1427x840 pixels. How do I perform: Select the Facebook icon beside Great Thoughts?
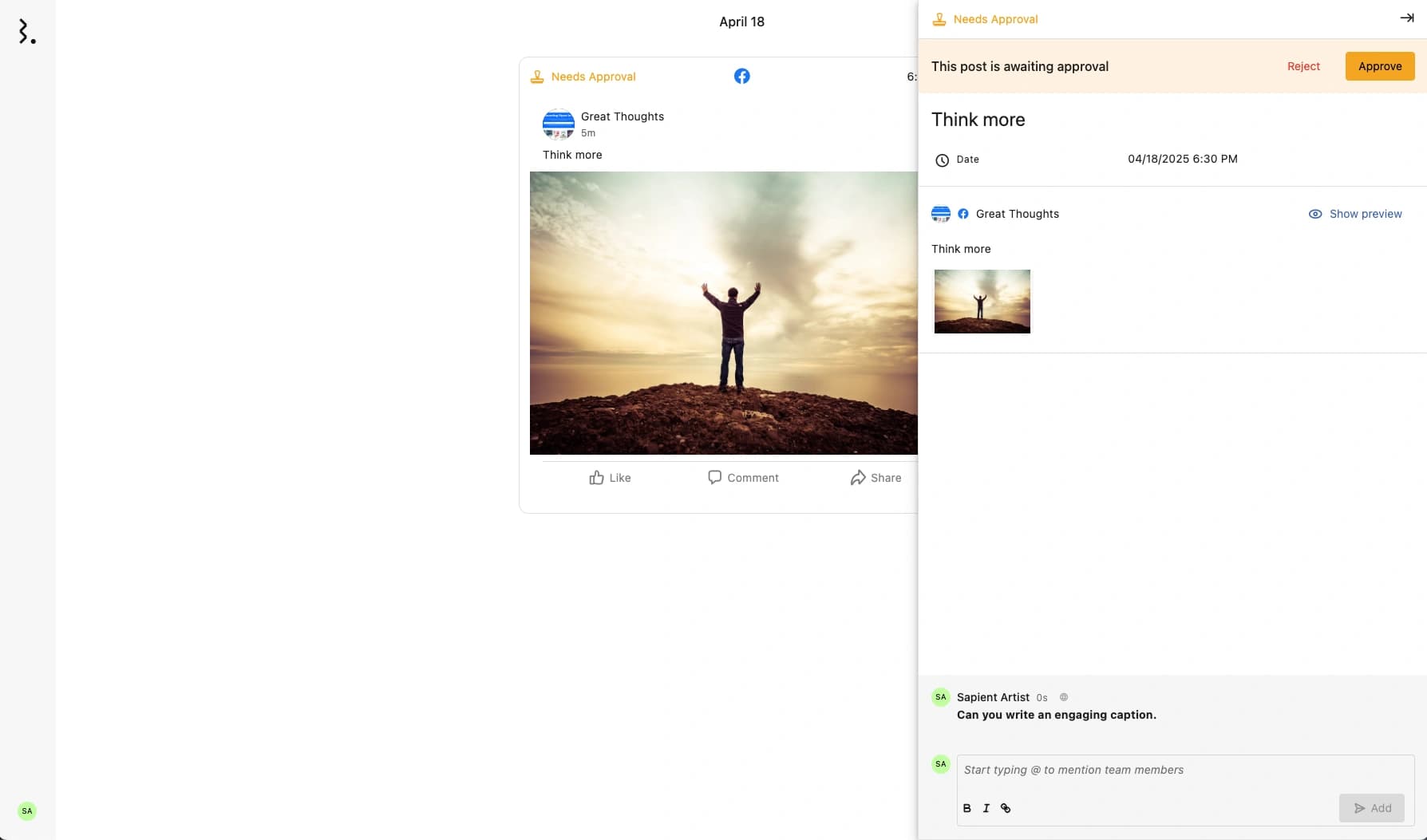[963, 214]
